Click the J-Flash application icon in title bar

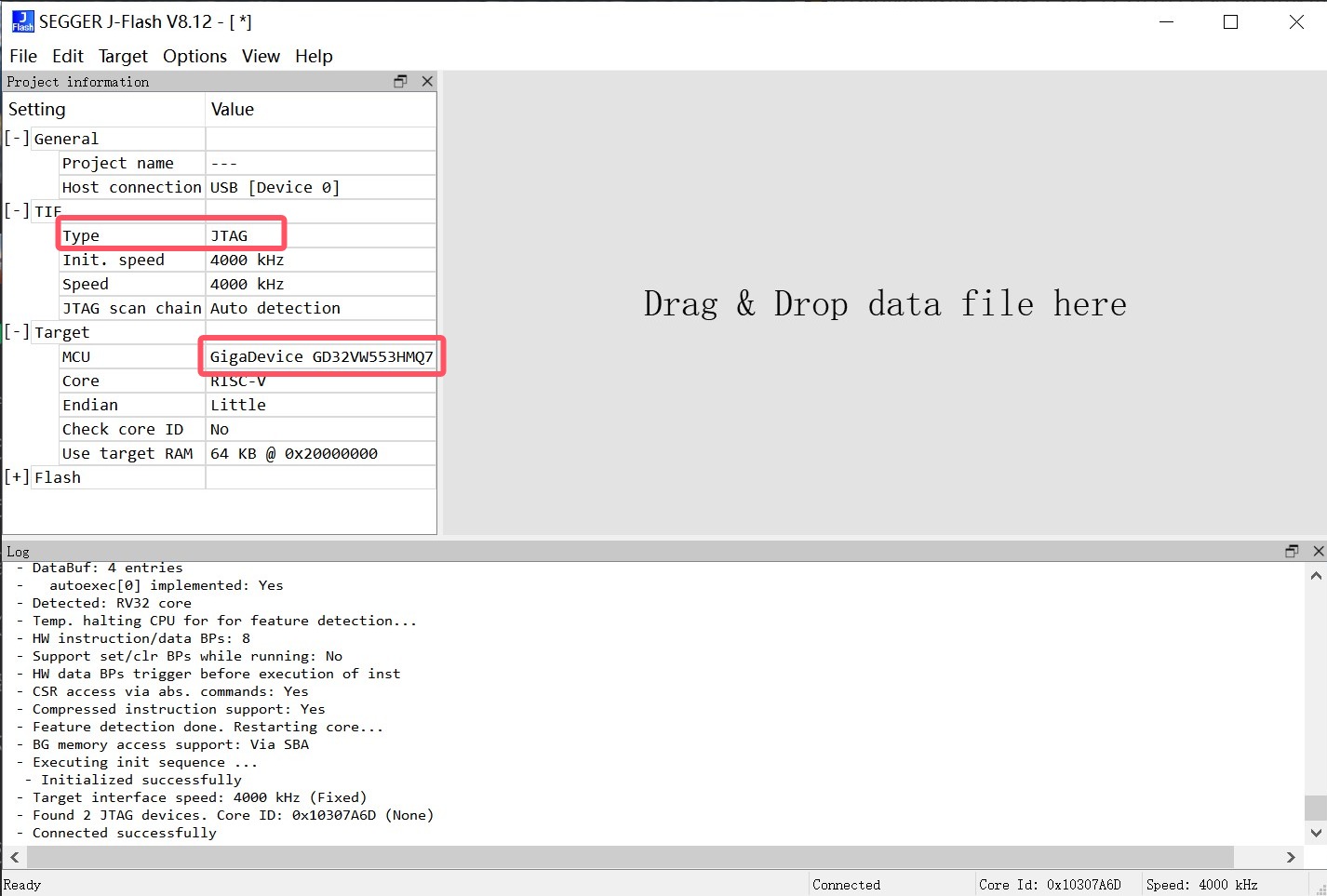coord(22,21)
